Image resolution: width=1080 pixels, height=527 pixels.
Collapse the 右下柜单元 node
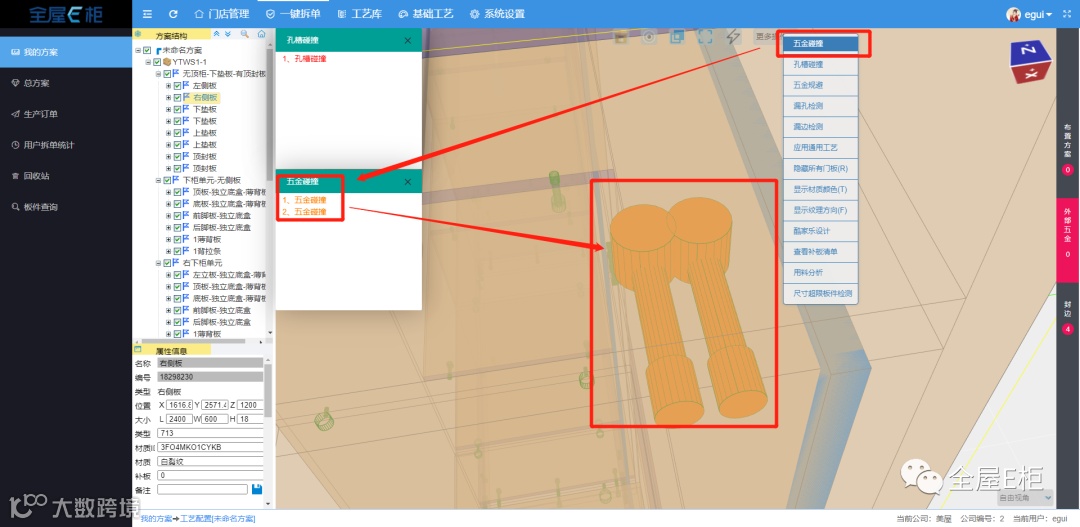pyautogui.click(x=158, y=263)
